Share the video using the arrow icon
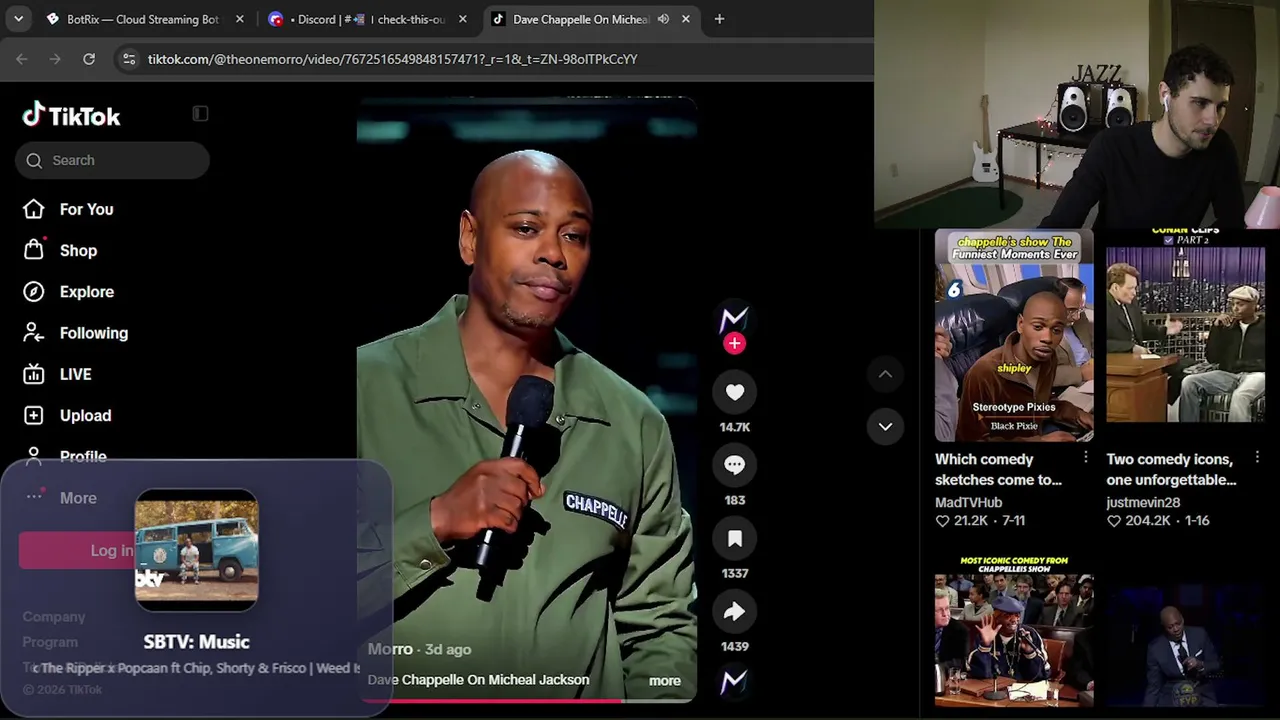1280x720 pixels. [734, 611]
